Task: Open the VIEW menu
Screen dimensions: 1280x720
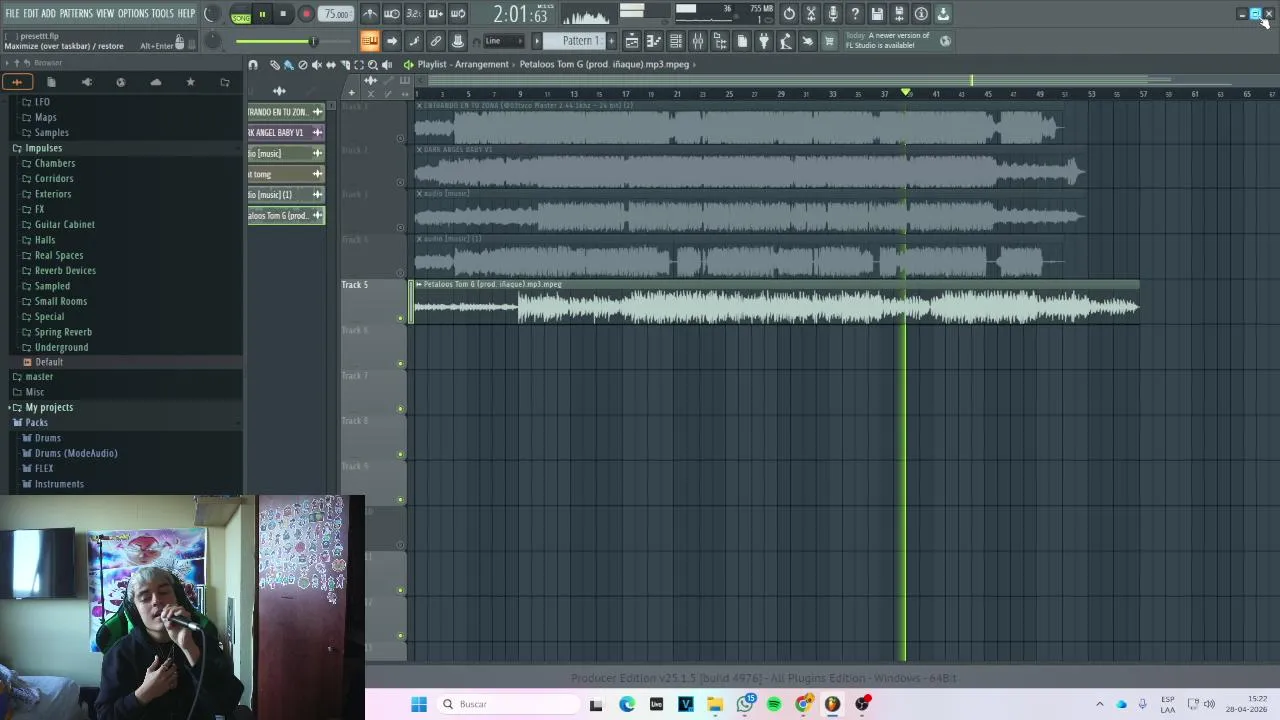Action: [105, 13]
